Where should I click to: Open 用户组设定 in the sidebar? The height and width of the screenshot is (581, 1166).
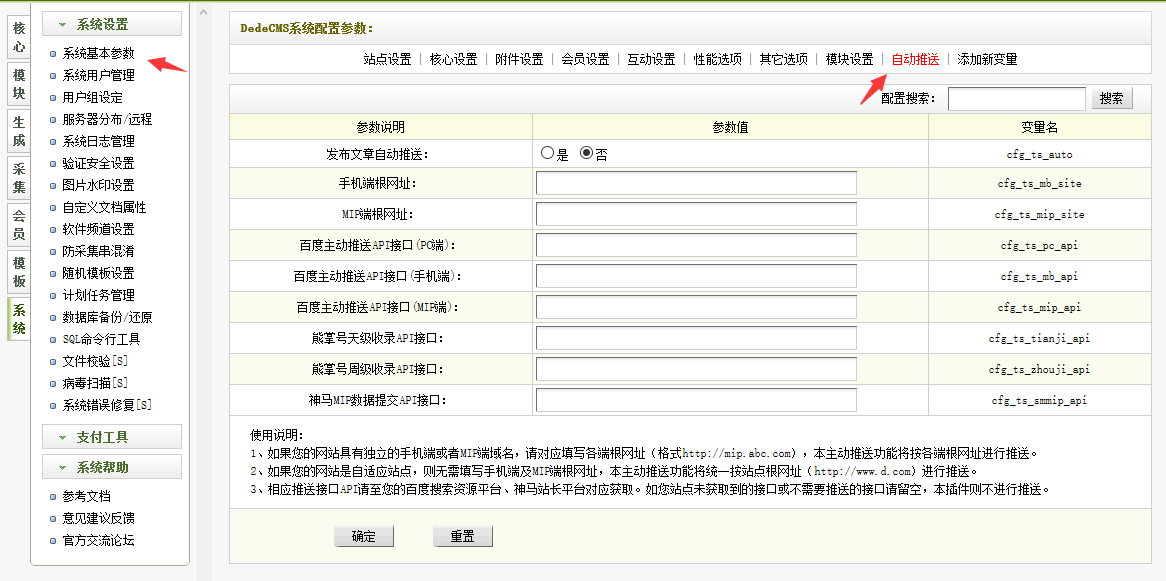[93, 97]
